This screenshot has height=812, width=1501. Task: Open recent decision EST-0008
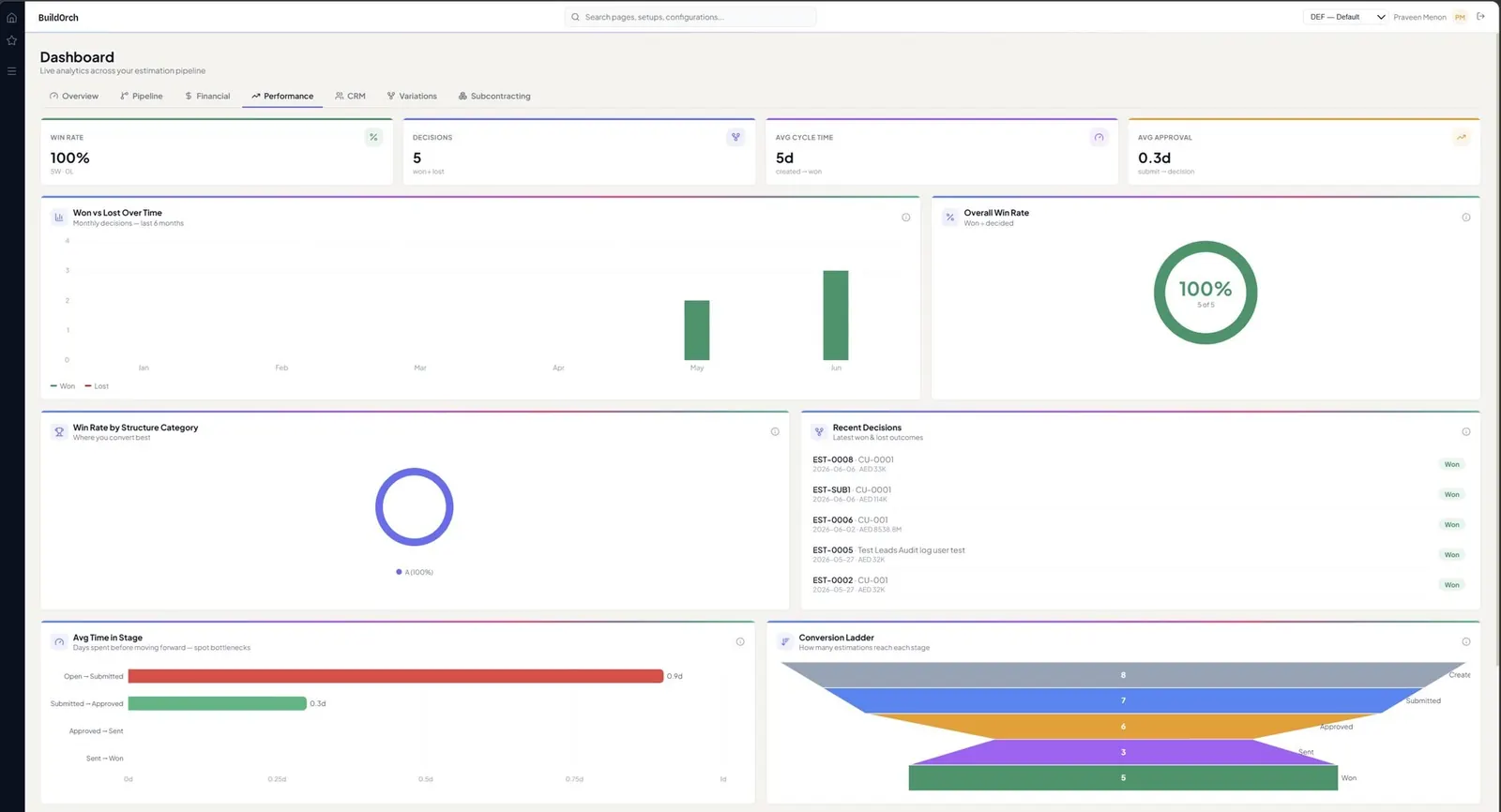click(x=1138, y=464)
